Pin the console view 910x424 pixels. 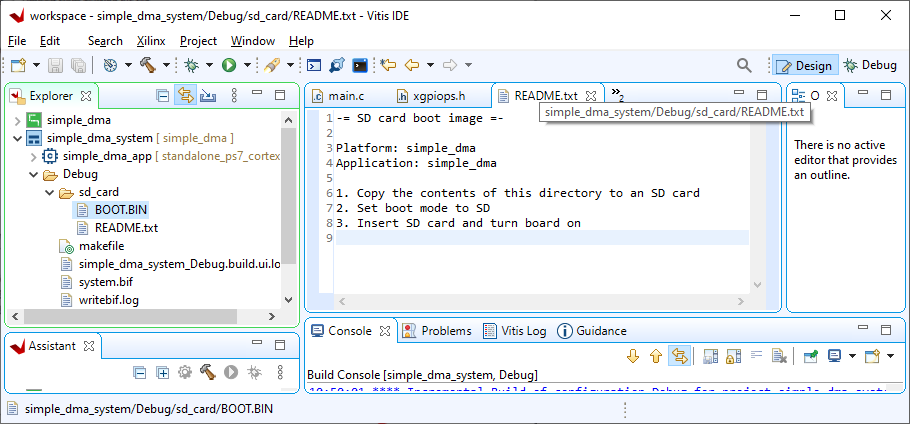tap(811, 356)
